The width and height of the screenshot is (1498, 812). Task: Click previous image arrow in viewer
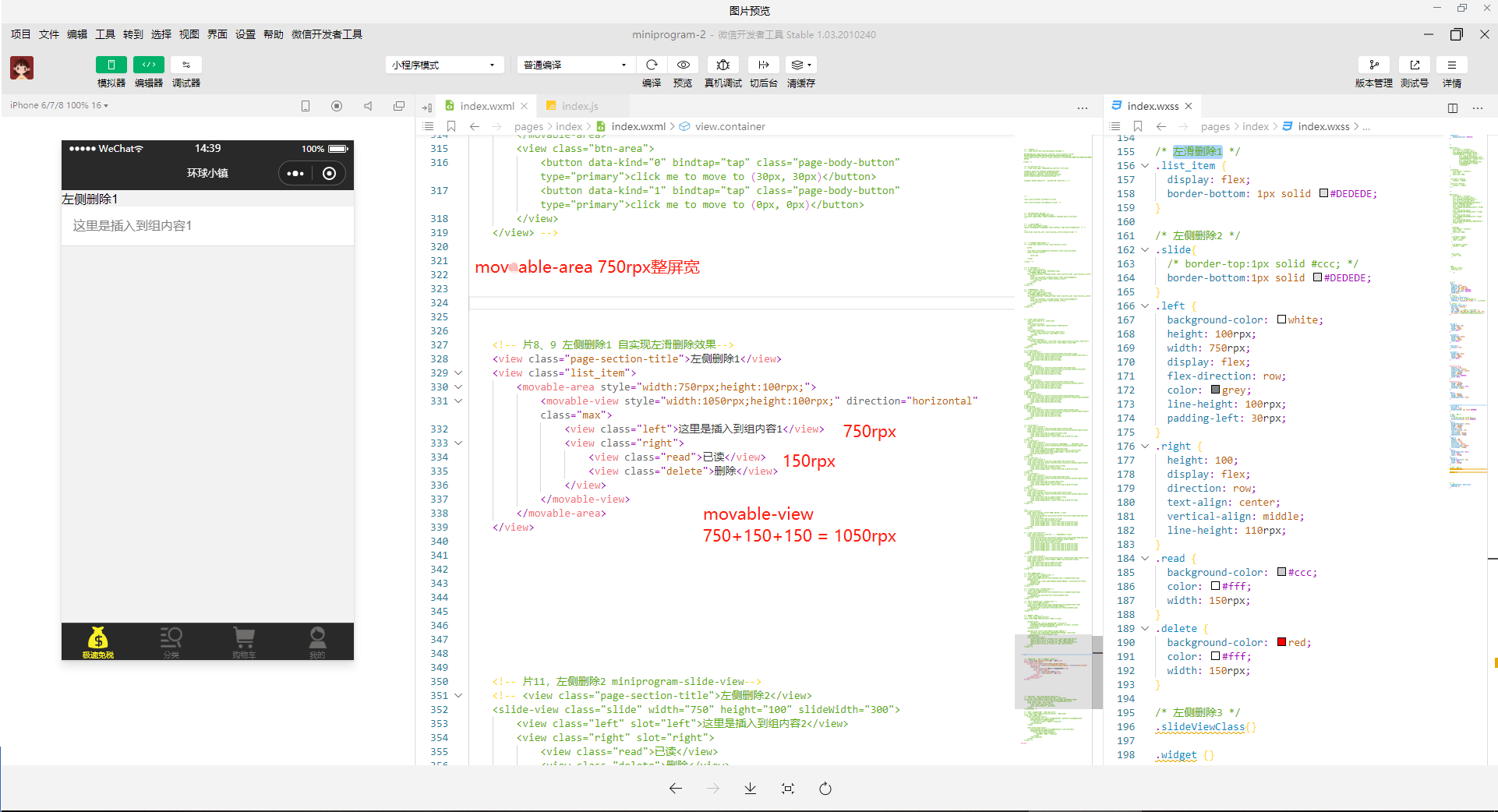tap(676, 789)
